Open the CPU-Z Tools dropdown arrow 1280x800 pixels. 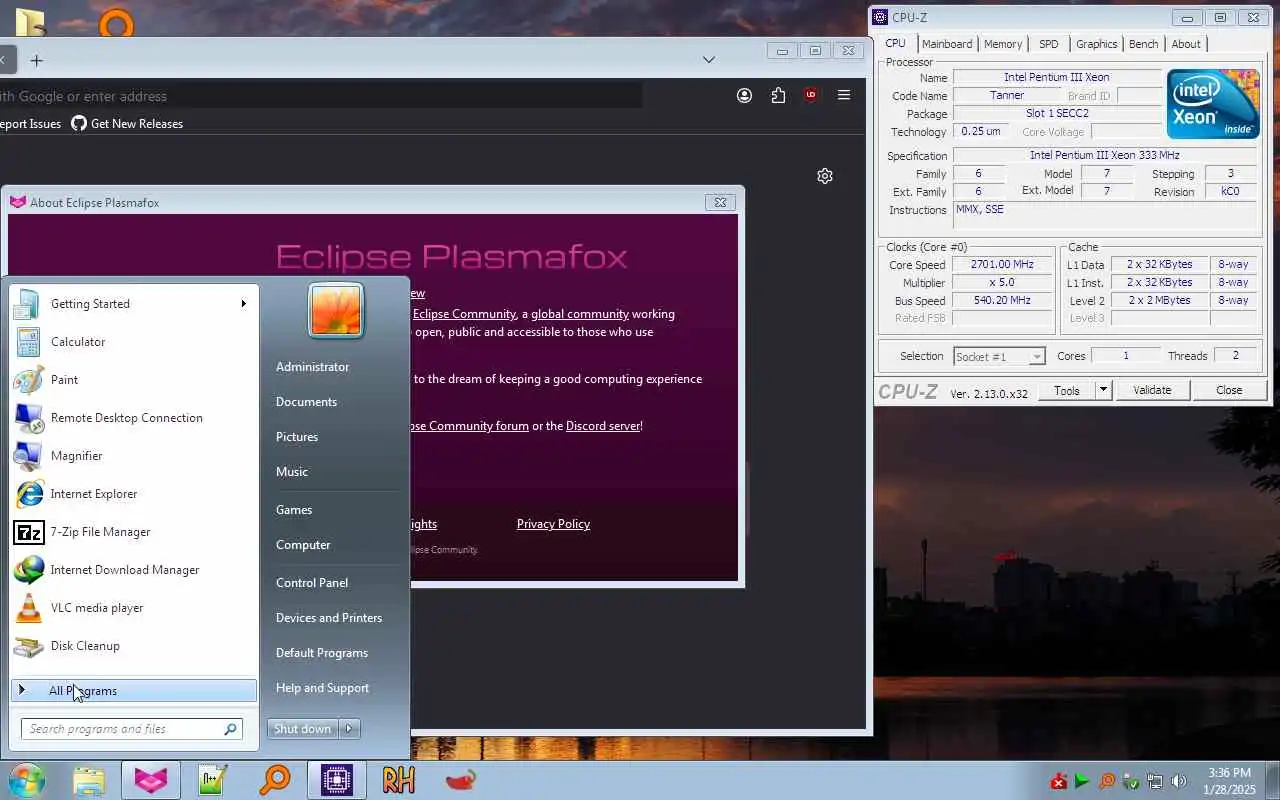(1103, 390)
